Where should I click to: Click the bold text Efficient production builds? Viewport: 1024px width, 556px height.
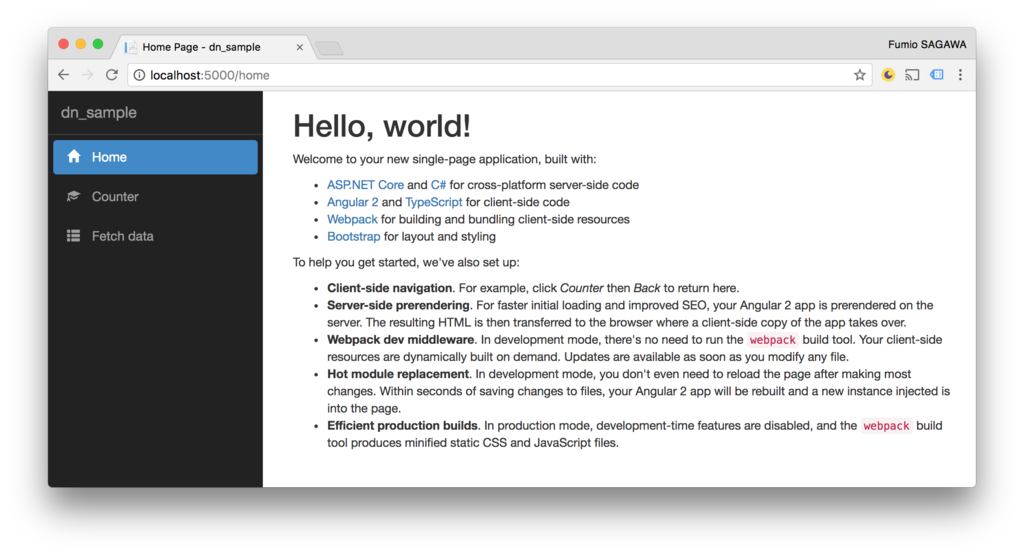[402, 426]
